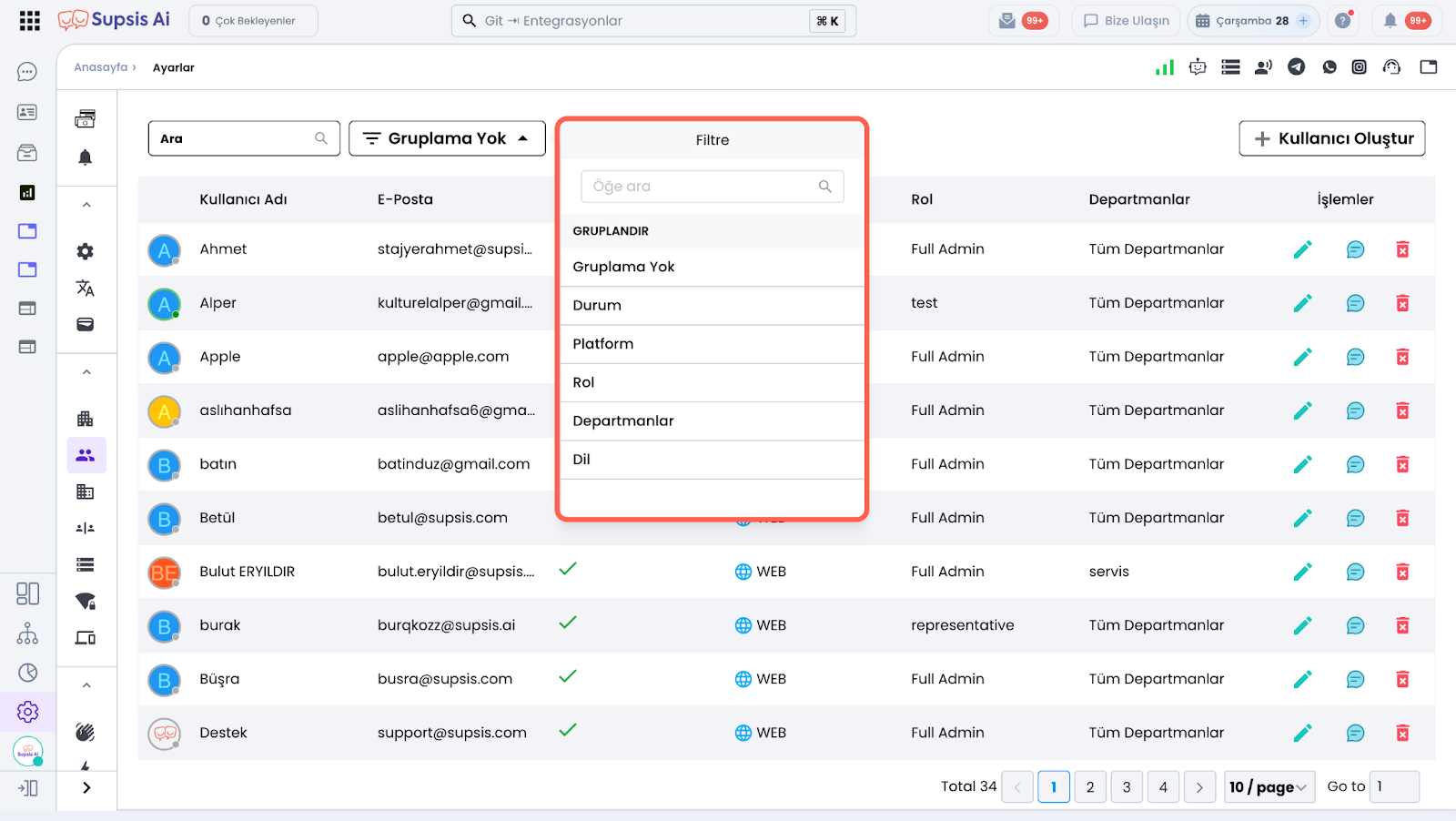Open the Instagram icon in header
Viewport: 1456px width, 821px height.
pyautogui.click(x=1359, y=67)
